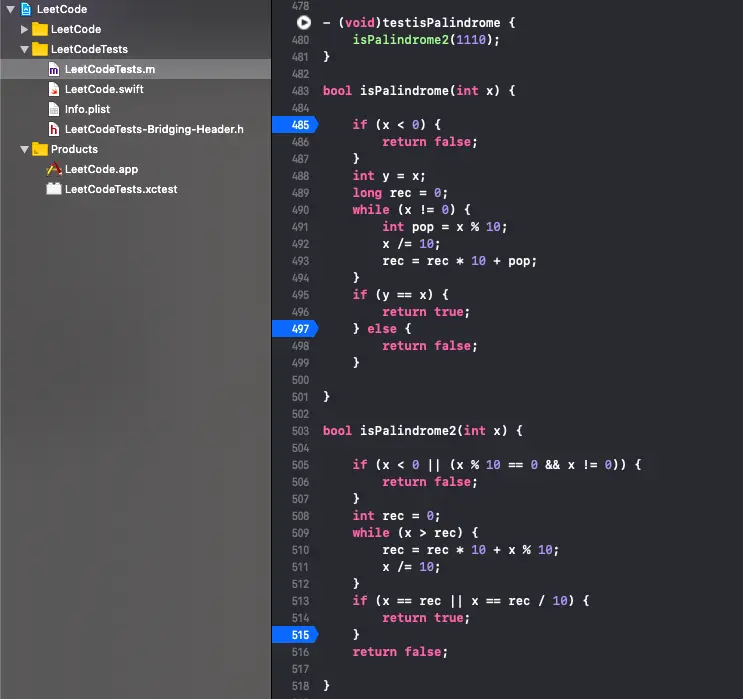Click the yellow LeetCodeTests folder icon
This screenshot has height=699, width=743.
(x=40, y=49)
